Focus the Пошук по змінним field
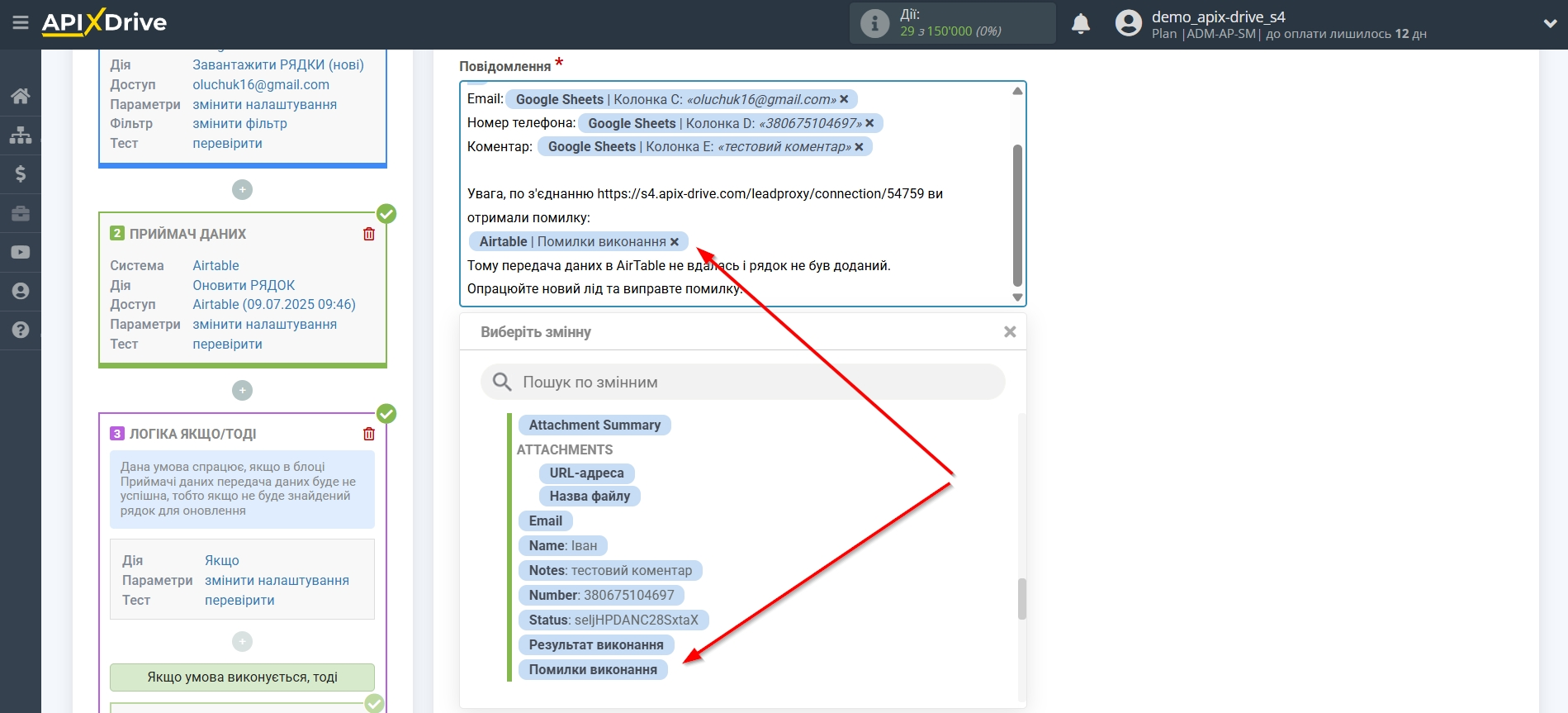Viewport: 1568px width, 713px height. pos(743,382)
